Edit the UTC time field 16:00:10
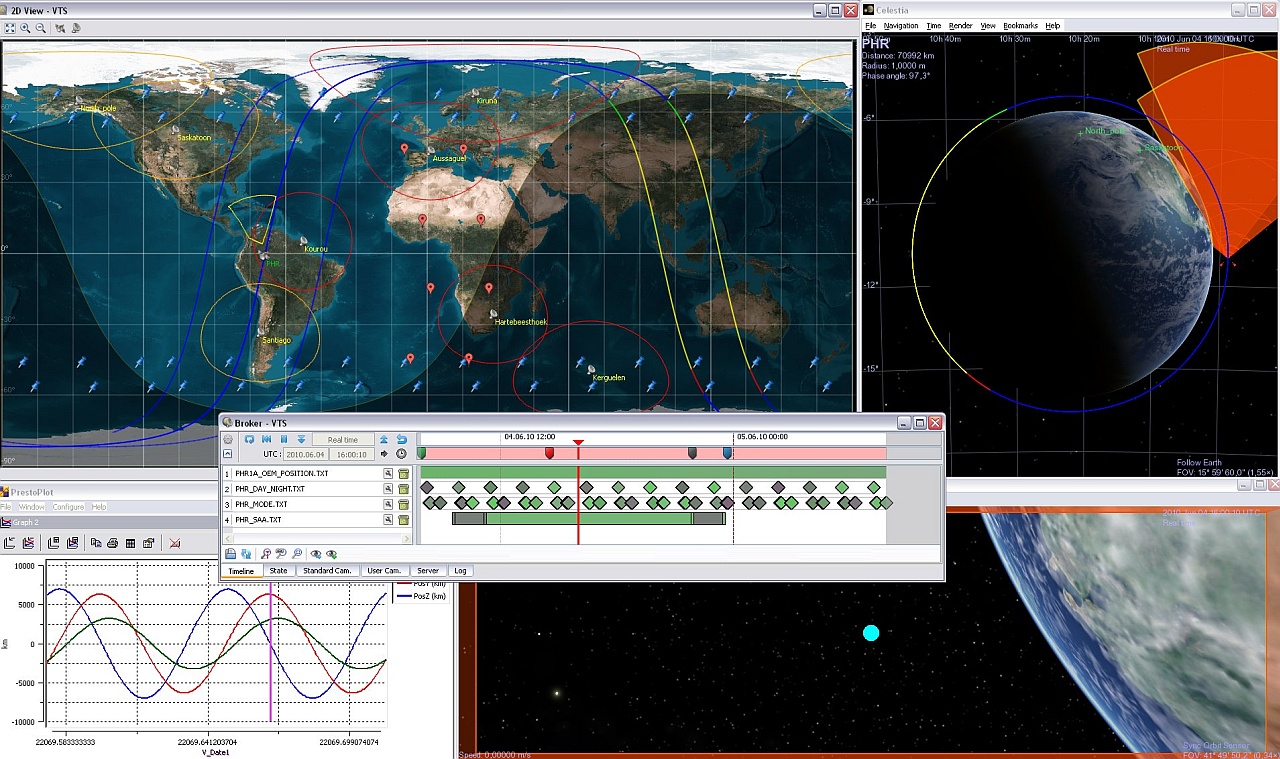The height and width of the screenshot is (759, 1280). point(352,454)
